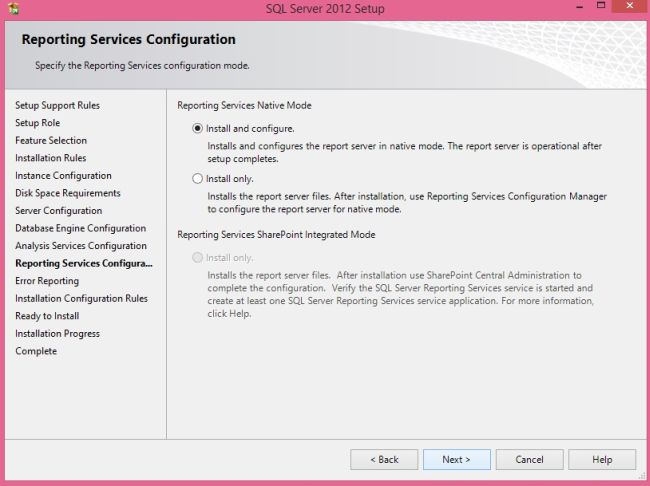
Task: Click description mentioning Reporting Services Configuration Manager
Action: pos(407,202)
